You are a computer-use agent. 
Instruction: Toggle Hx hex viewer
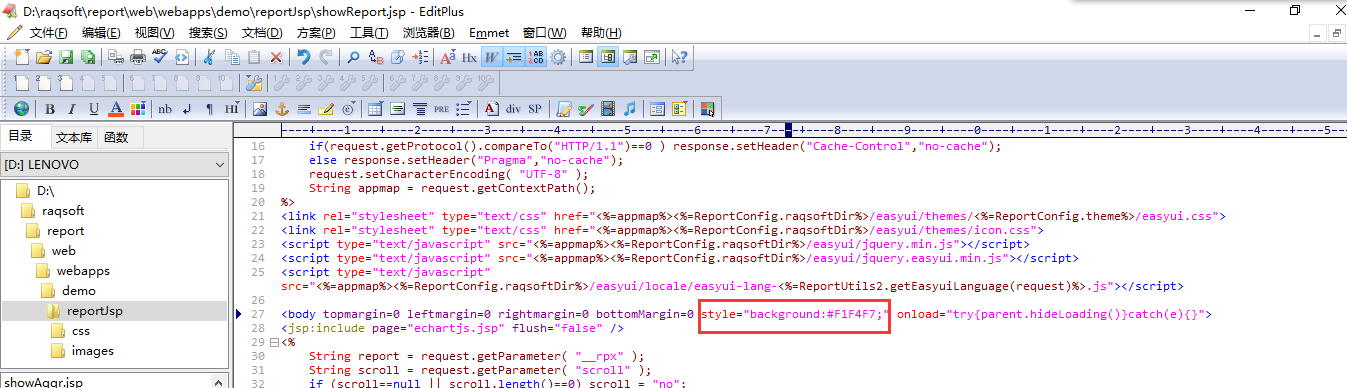[469, 57]
